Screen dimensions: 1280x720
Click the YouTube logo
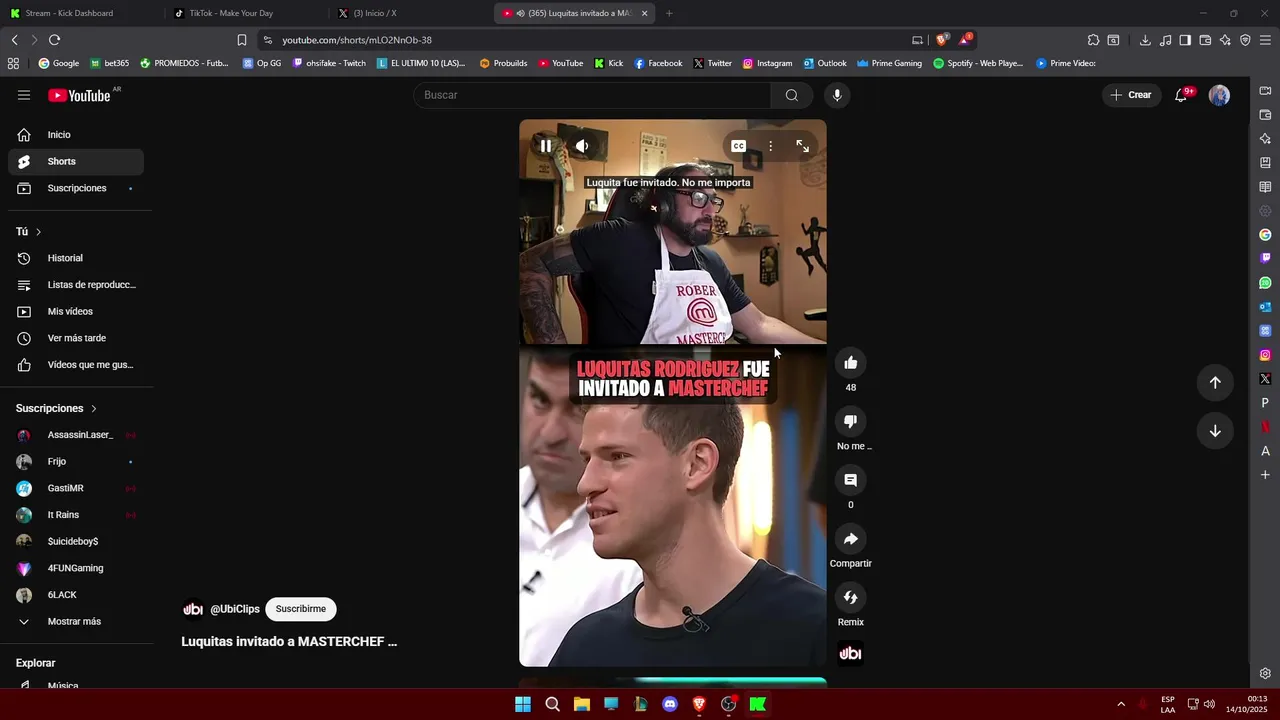coord(80,95)
